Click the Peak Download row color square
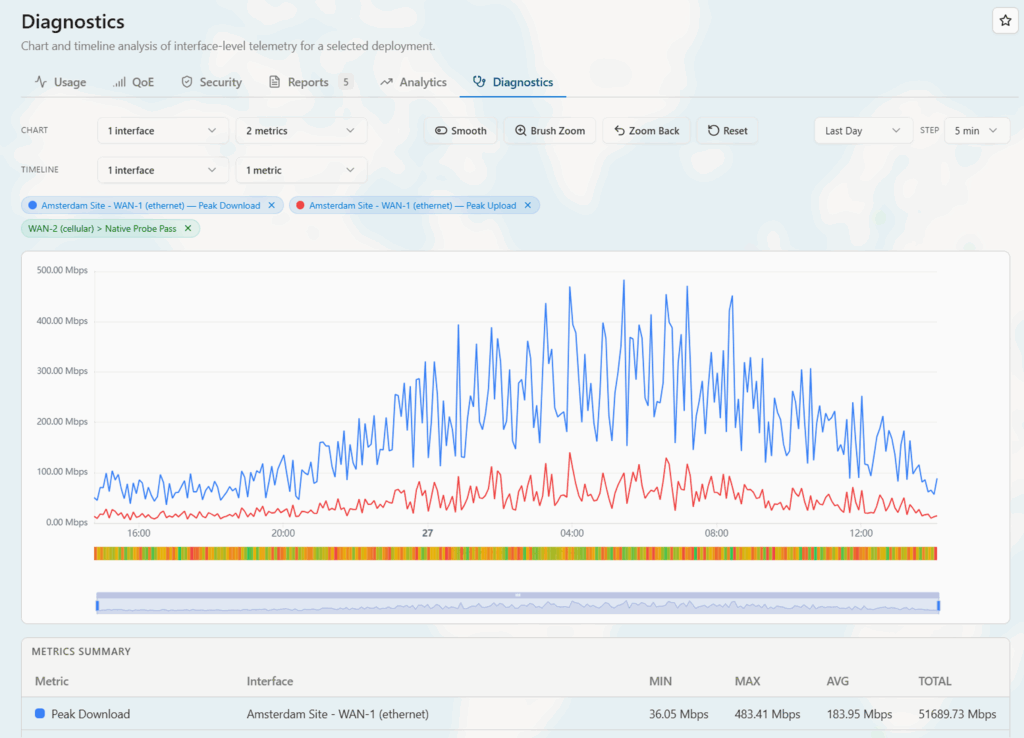Screen dimensions: 1024x738 point(40,714)
